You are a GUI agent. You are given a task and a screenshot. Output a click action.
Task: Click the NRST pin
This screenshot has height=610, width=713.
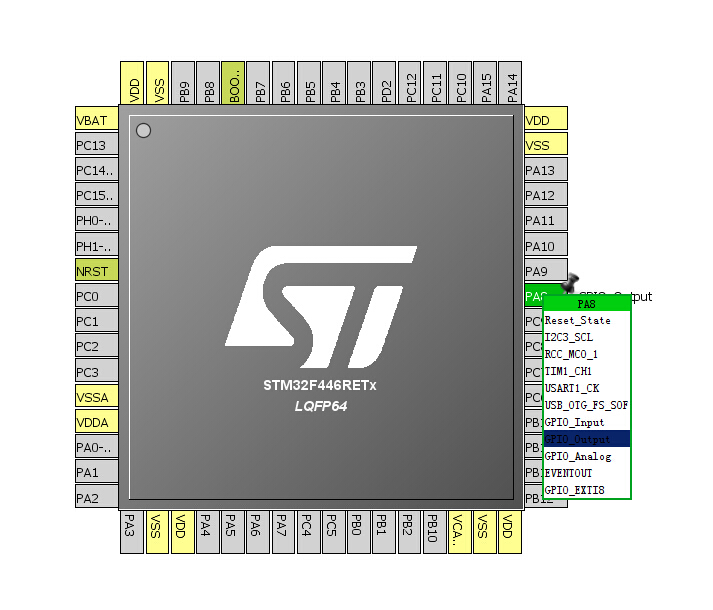coord(96,272)
